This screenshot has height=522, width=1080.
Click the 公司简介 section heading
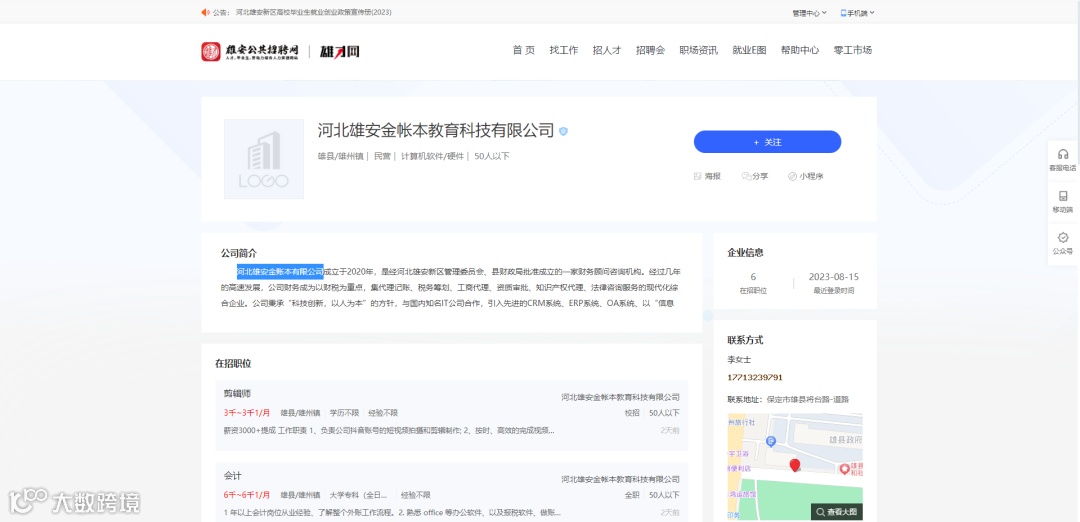click(239, 253)
